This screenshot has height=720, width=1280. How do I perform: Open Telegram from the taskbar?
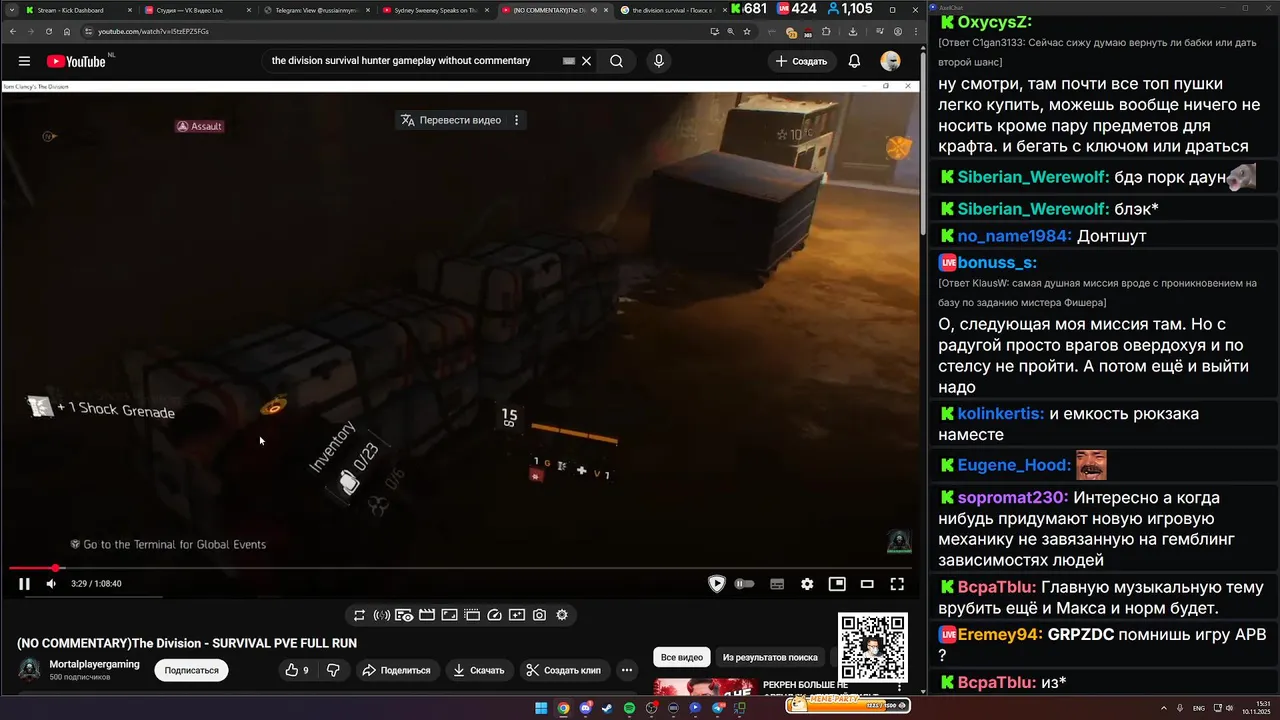(718, 708)
